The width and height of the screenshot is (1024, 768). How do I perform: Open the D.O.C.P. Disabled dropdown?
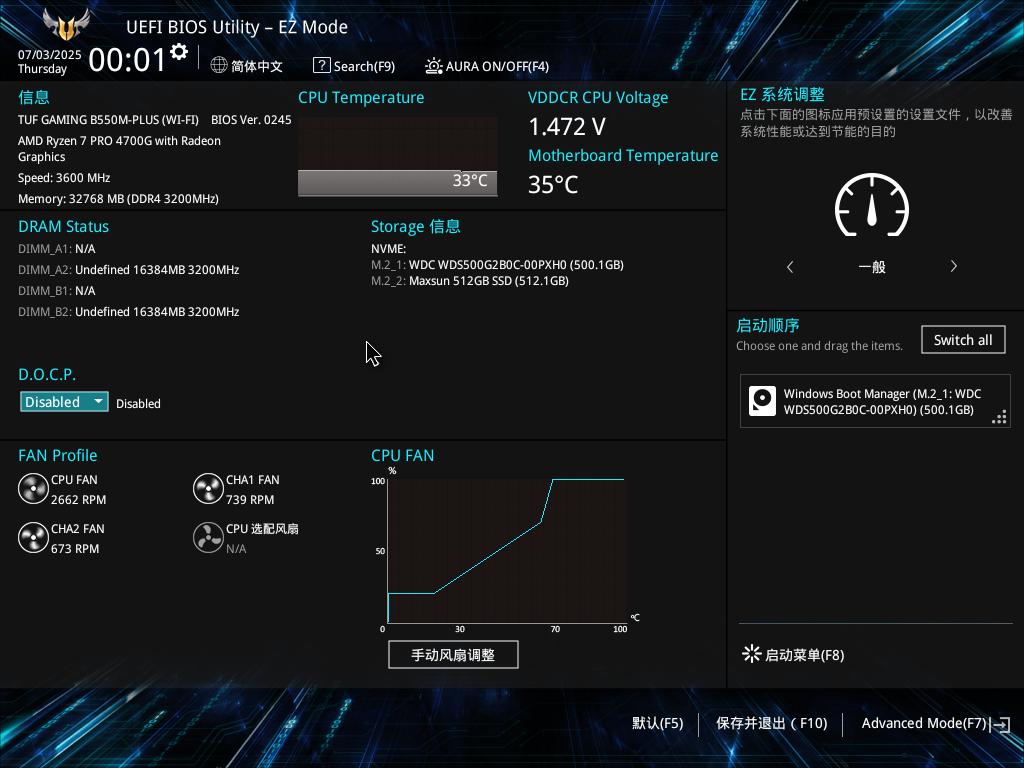(64, 402)
